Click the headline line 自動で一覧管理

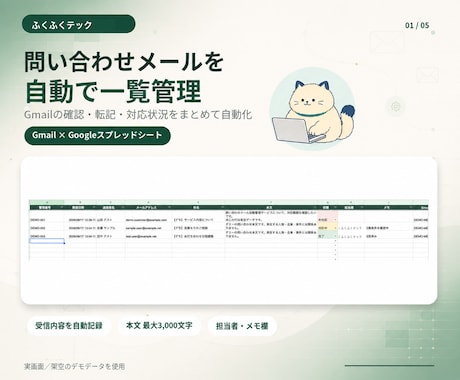point(113,91)
